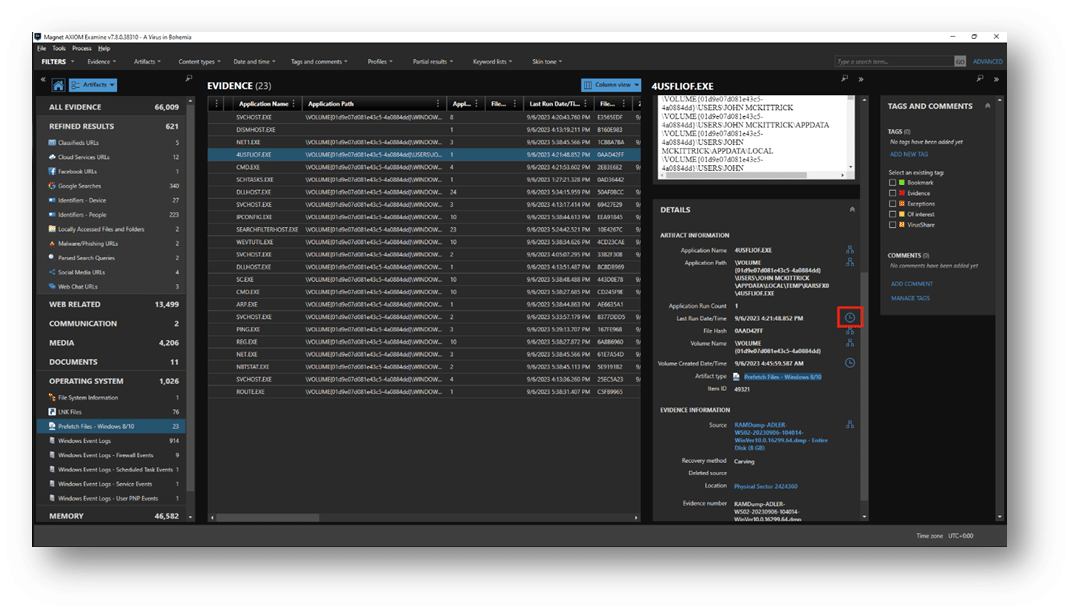This screenshot has height=612, width=1072.
Task: Open the Process menu
Action: 82,48
